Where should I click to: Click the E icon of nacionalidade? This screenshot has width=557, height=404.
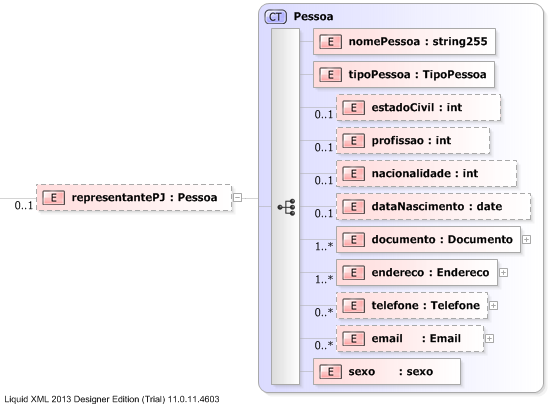point(353,174)
